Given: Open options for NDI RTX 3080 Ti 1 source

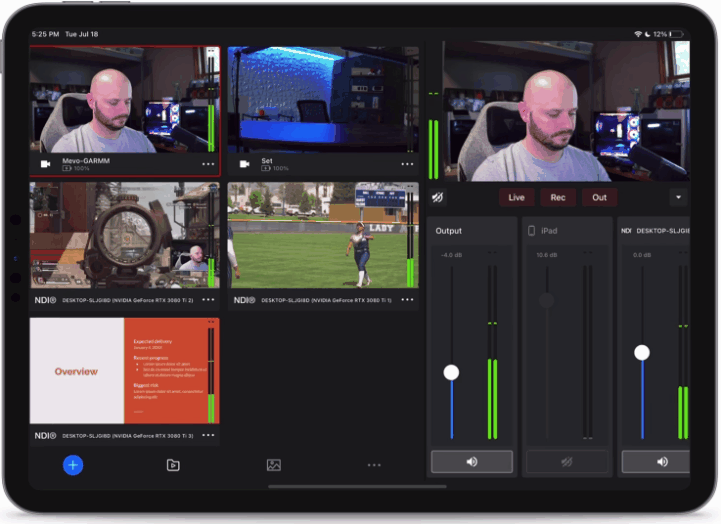Looking at the screenshot, I should [407, 300].
